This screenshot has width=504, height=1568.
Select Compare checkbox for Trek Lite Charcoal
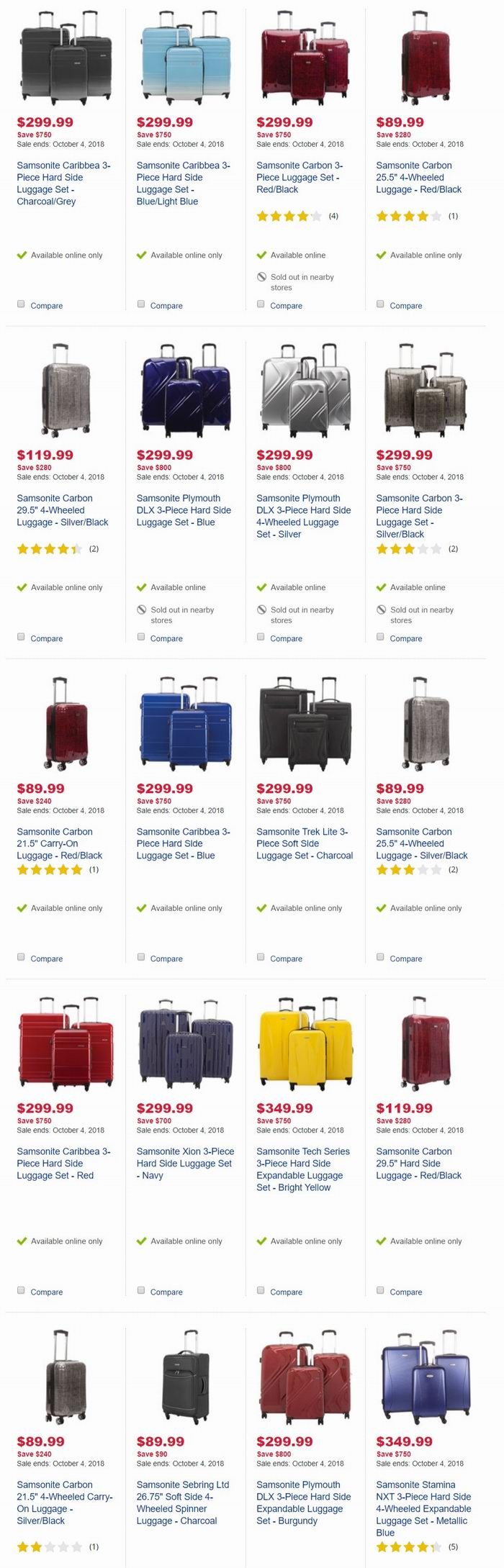coord(261,956)
